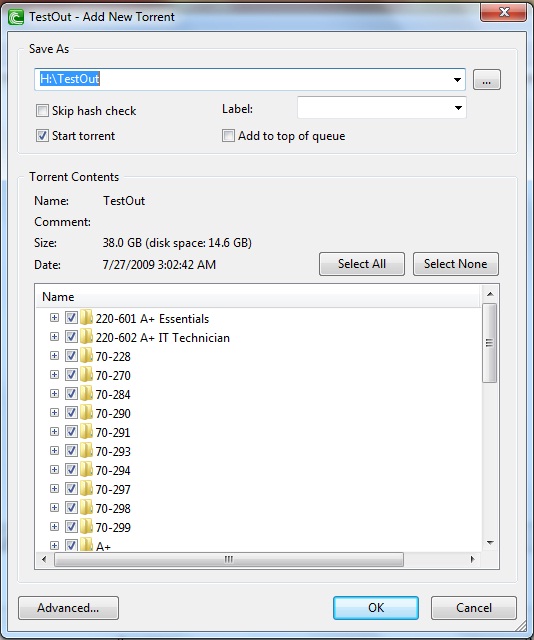The height and width of the screenshot is (640, 534).
Task: Click the 70-270 folder icon
Action: tap(86, 375)
